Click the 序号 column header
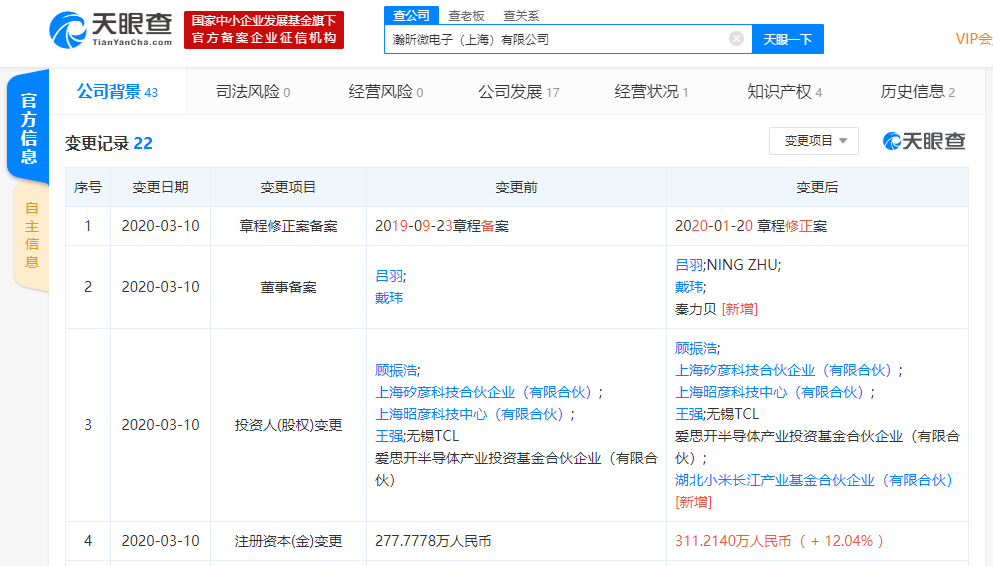The image size is (993, 566). pos(88,187)
